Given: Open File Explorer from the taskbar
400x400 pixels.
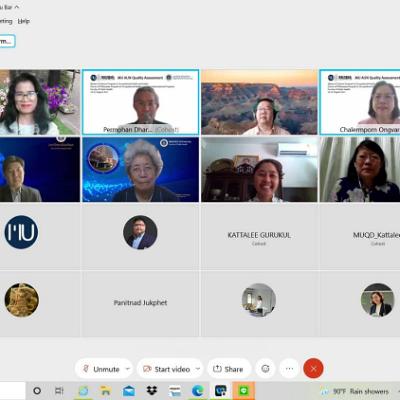Looking at the screenshot, I should pos(106,391).
